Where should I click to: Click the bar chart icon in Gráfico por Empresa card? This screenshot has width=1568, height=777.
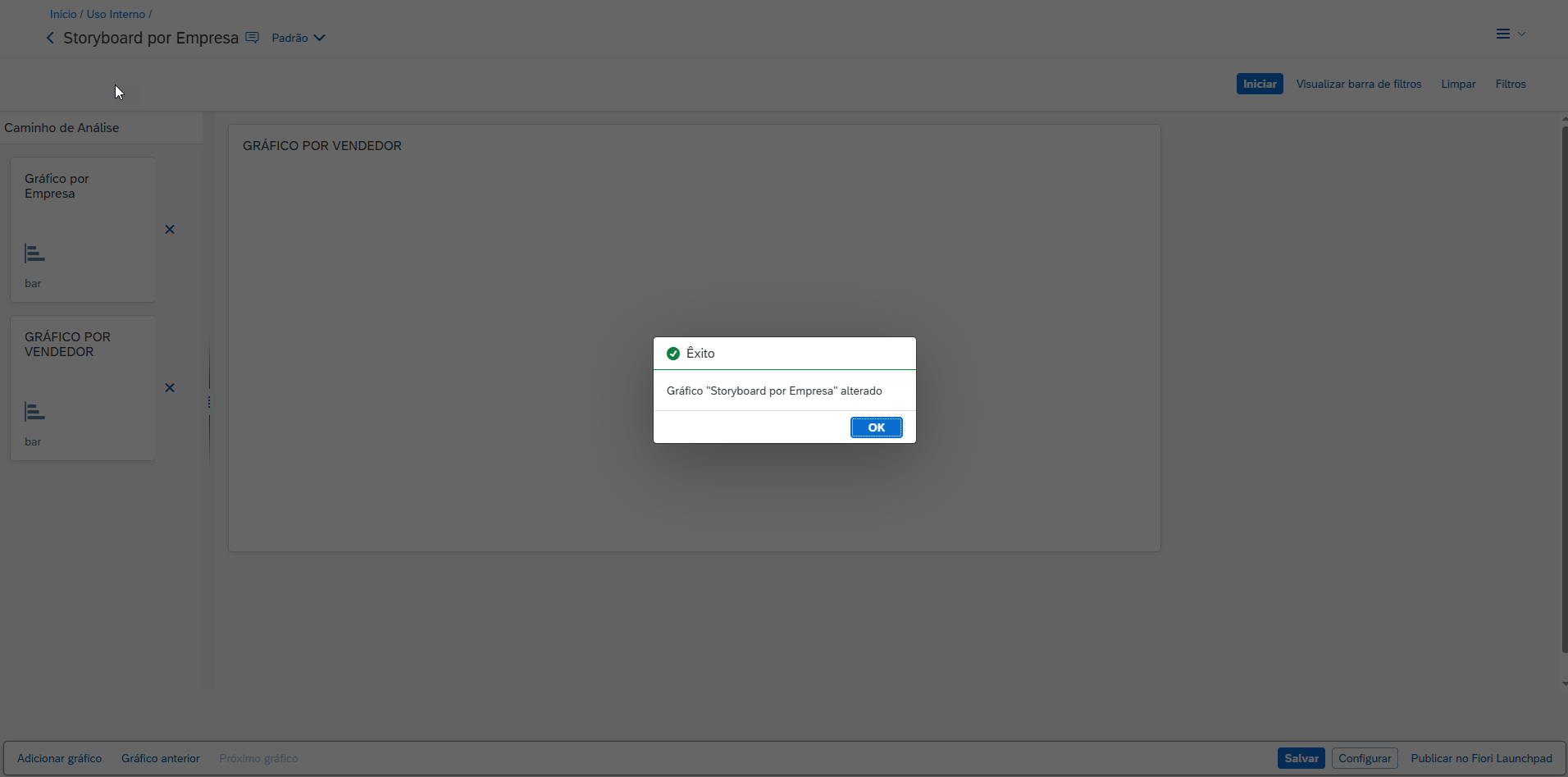point(34,254)
